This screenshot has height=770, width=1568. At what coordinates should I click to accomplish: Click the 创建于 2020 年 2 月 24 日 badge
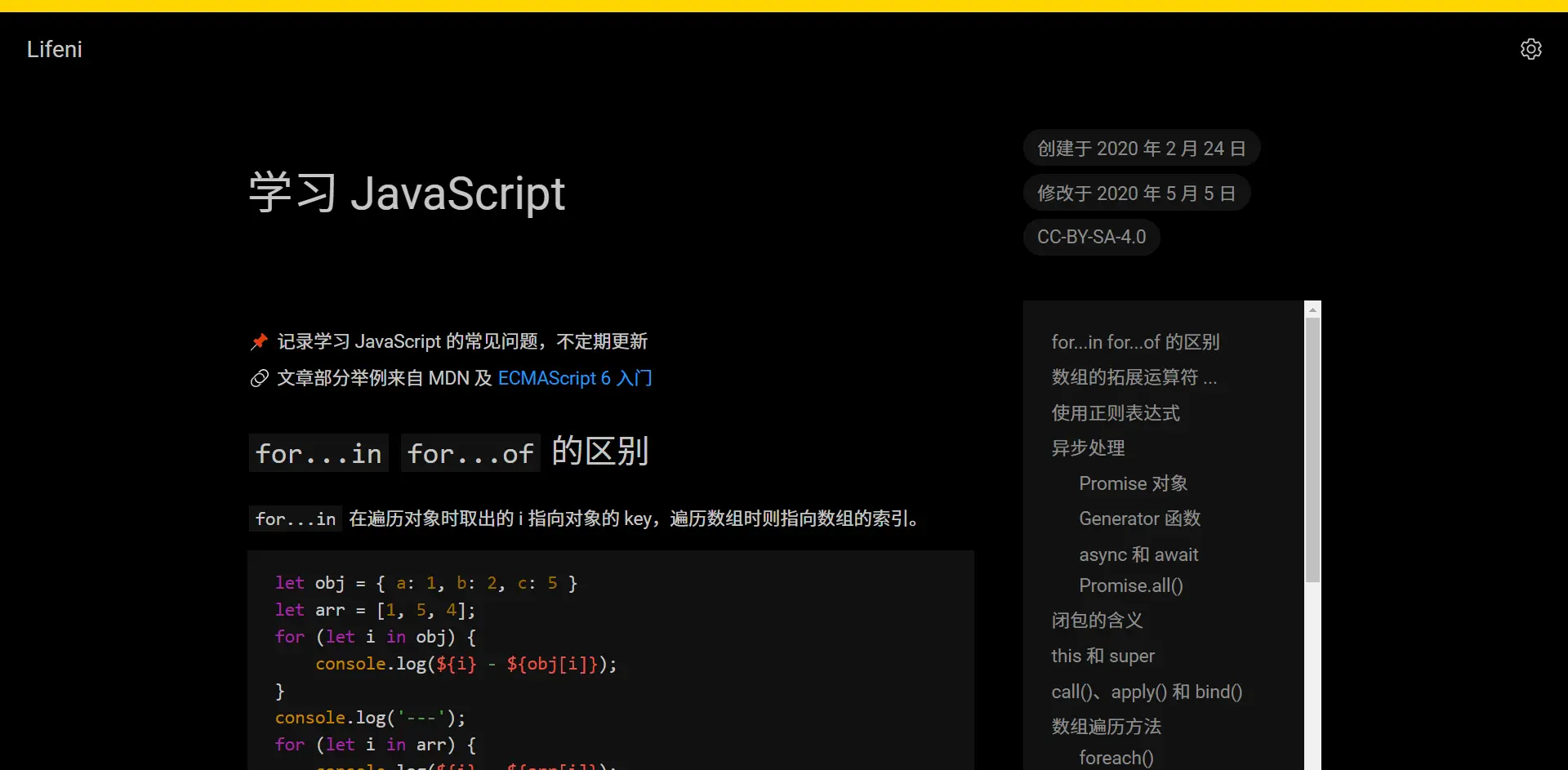[1141, 149]
